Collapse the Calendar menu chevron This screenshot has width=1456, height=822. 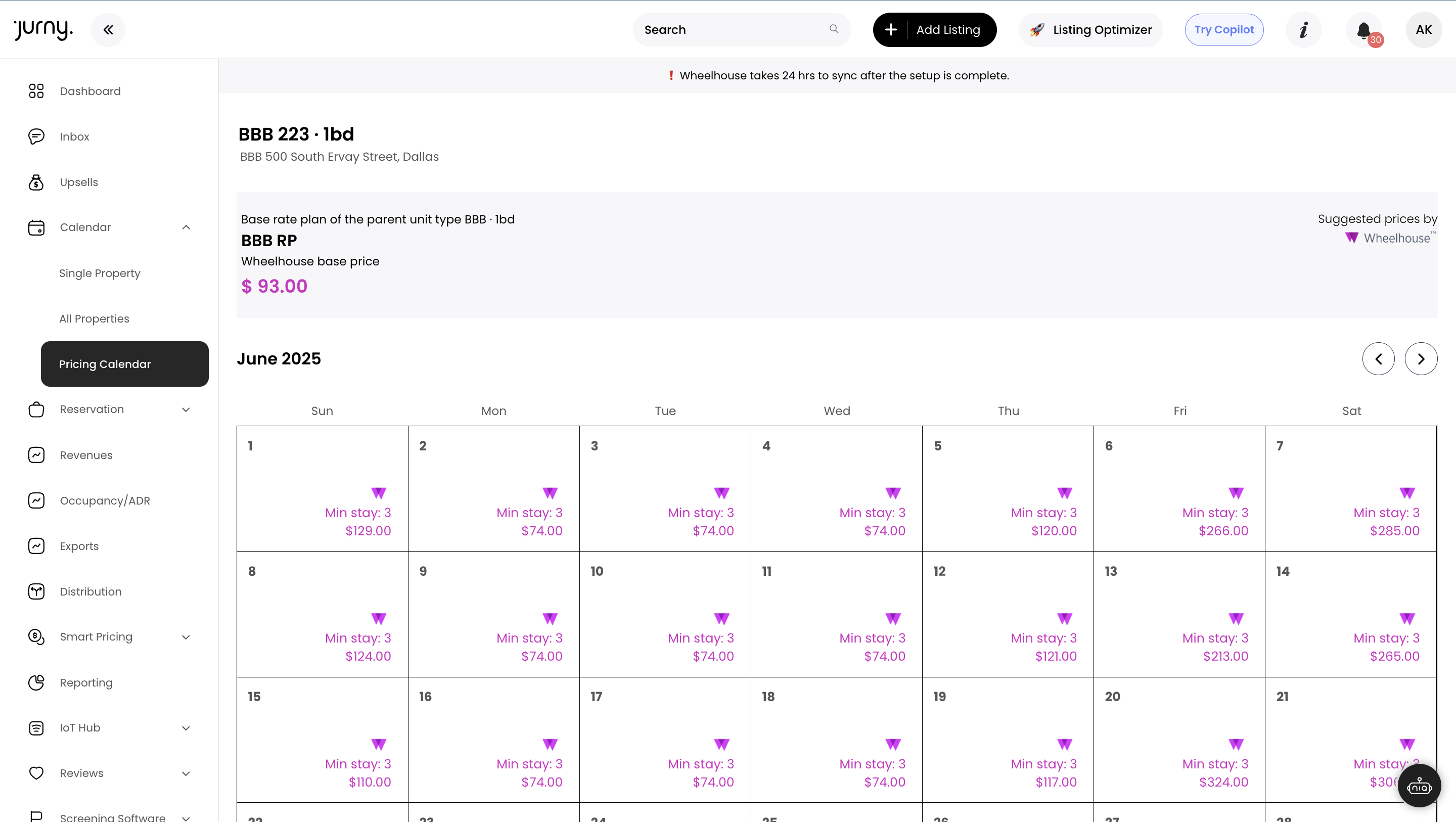coord(186,227)
